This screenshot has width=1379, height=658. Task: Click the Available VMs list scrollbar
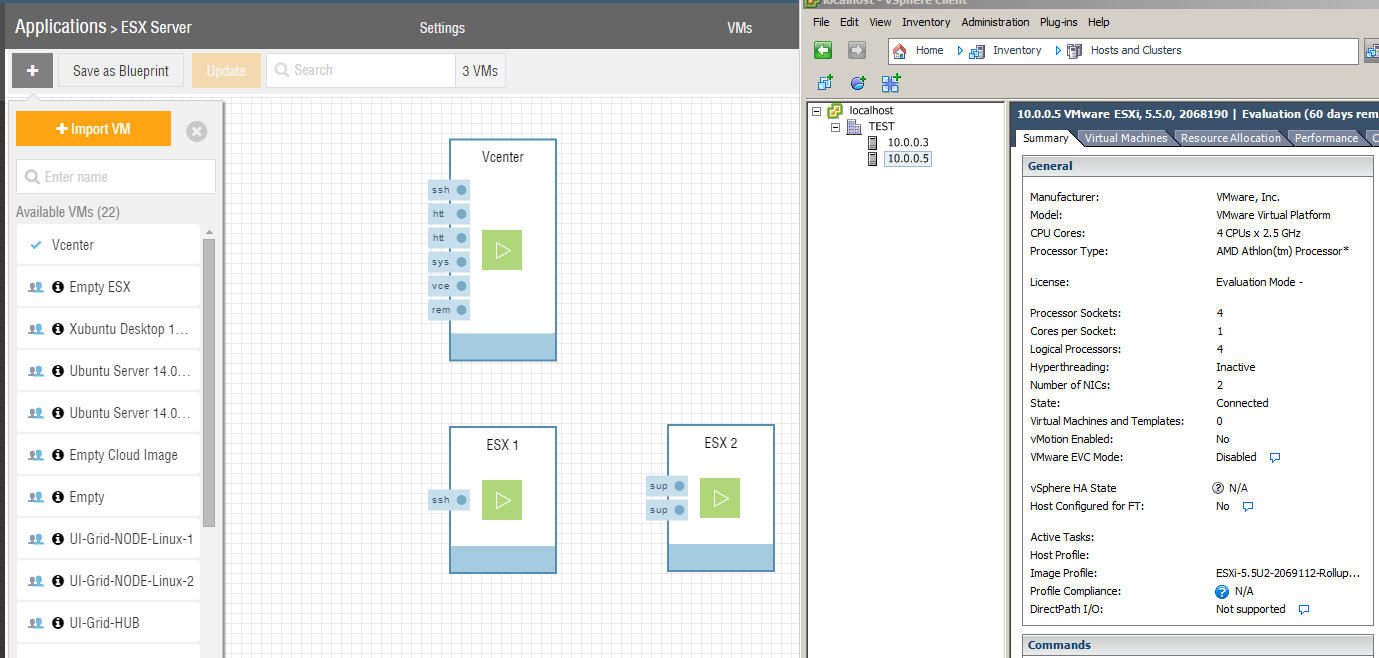[209, 380]
